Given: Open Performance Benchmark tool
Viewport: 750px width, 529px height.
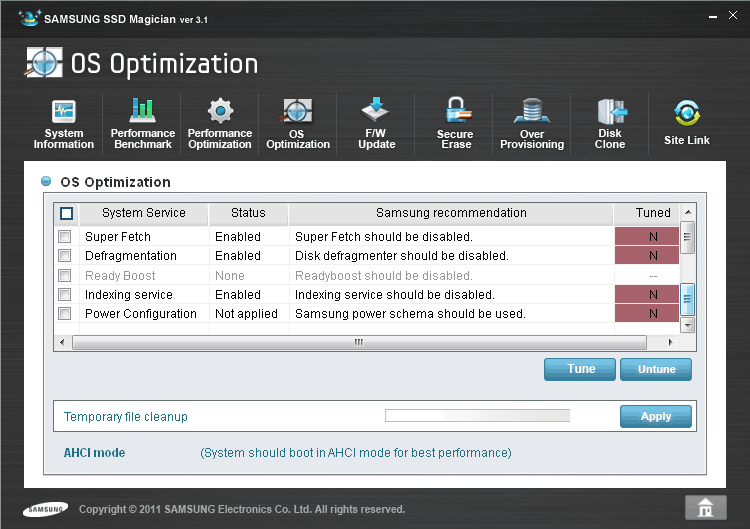Looking at the screenshot, I should click(143, 124).
